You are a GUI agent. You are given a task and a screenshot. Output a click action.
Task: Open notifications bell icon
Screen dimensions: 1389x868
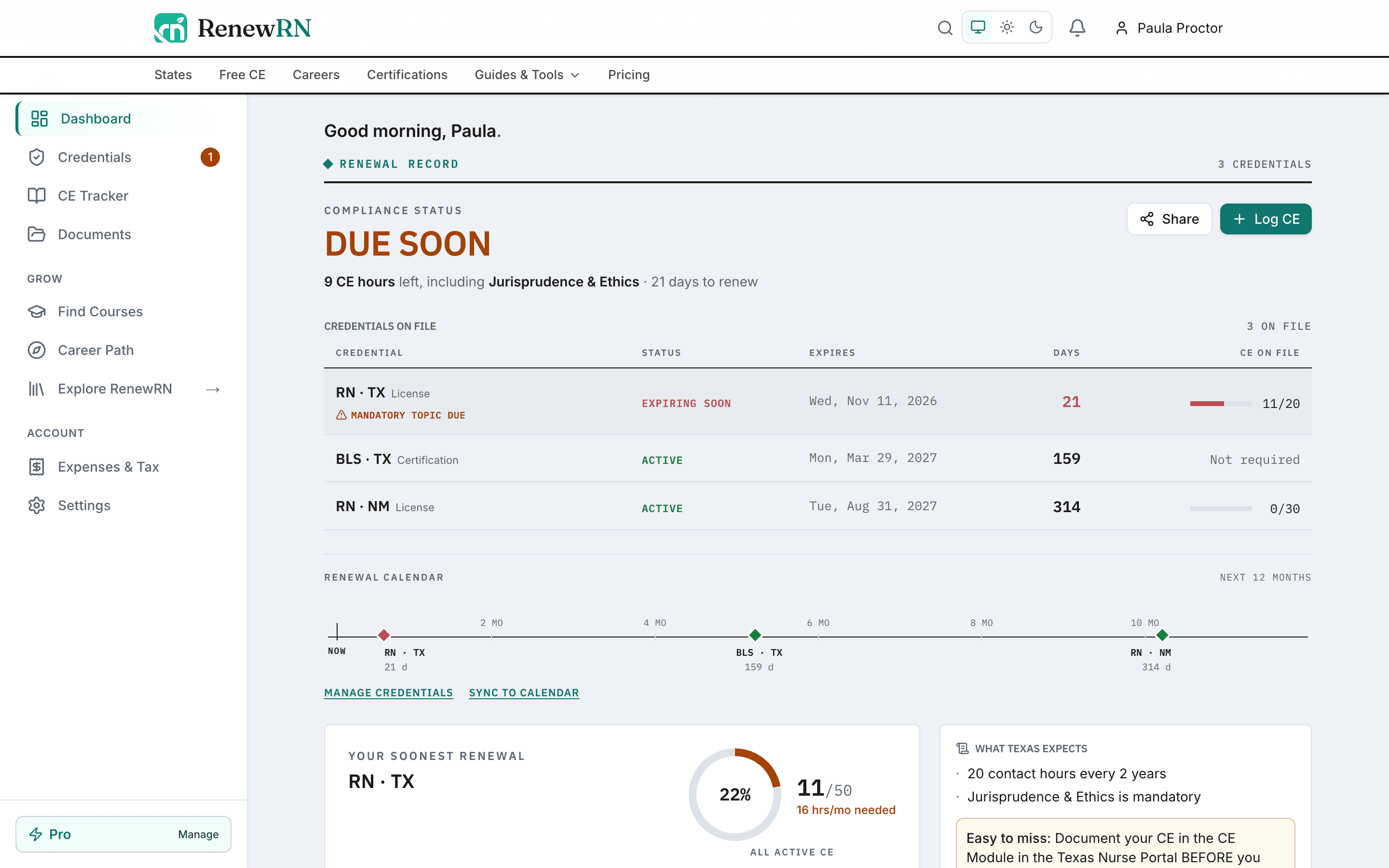pos(1077,27)
